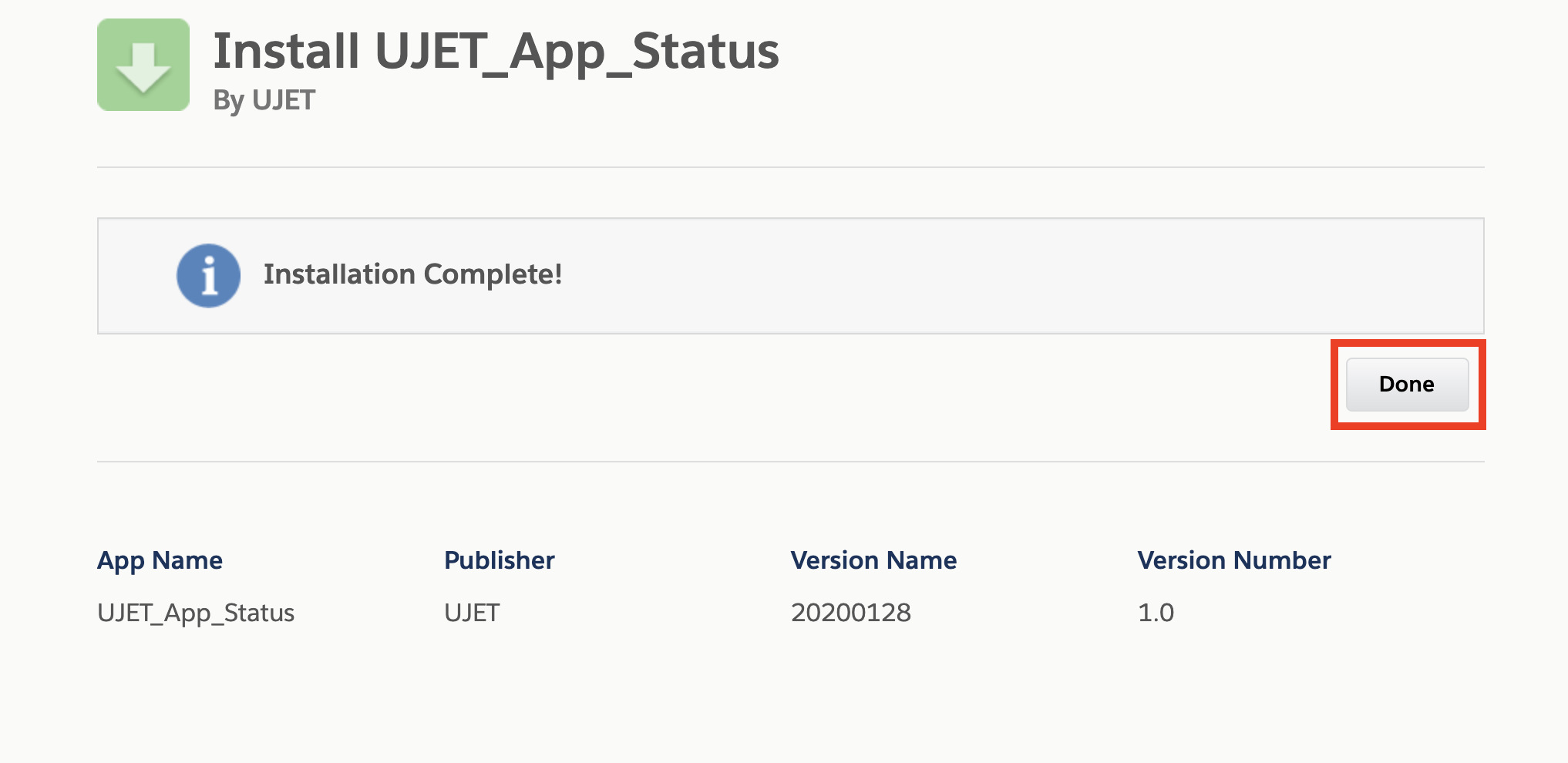Click the word Installation in the message
This screenshot has width=1568, height=763.
point(339,274)
